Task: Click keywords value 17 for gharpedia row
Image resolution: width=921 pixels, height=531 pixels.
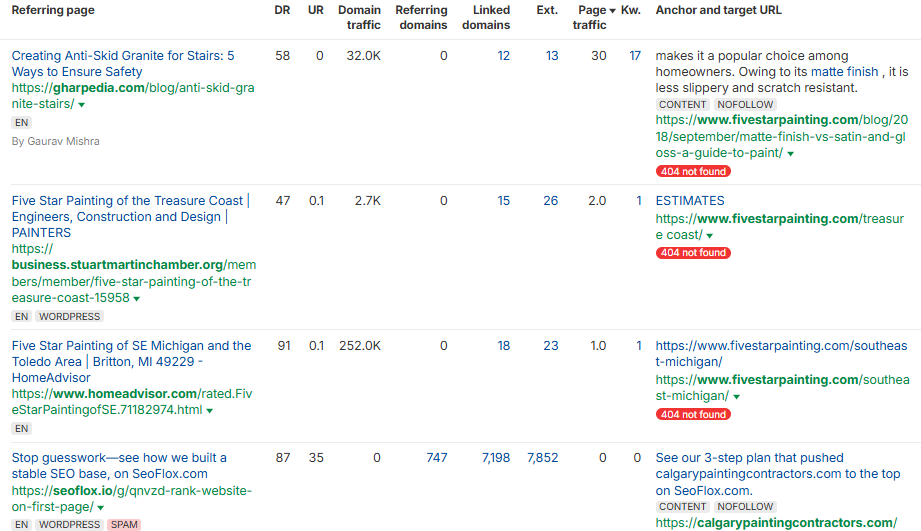Action: pos(634,56)
